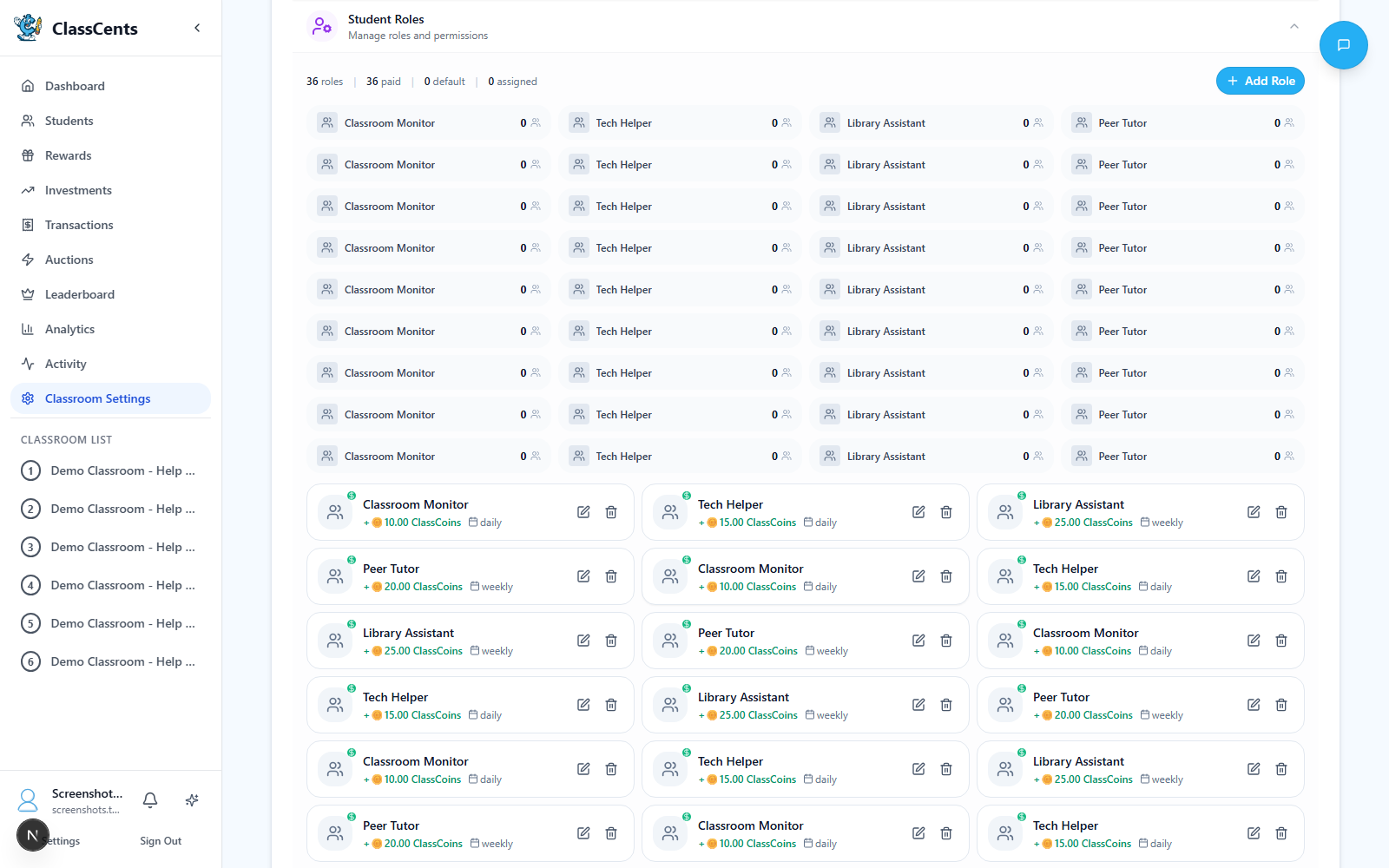Open the Screenshot user profile
The image size is (1389, 868).
coord(69,800)
